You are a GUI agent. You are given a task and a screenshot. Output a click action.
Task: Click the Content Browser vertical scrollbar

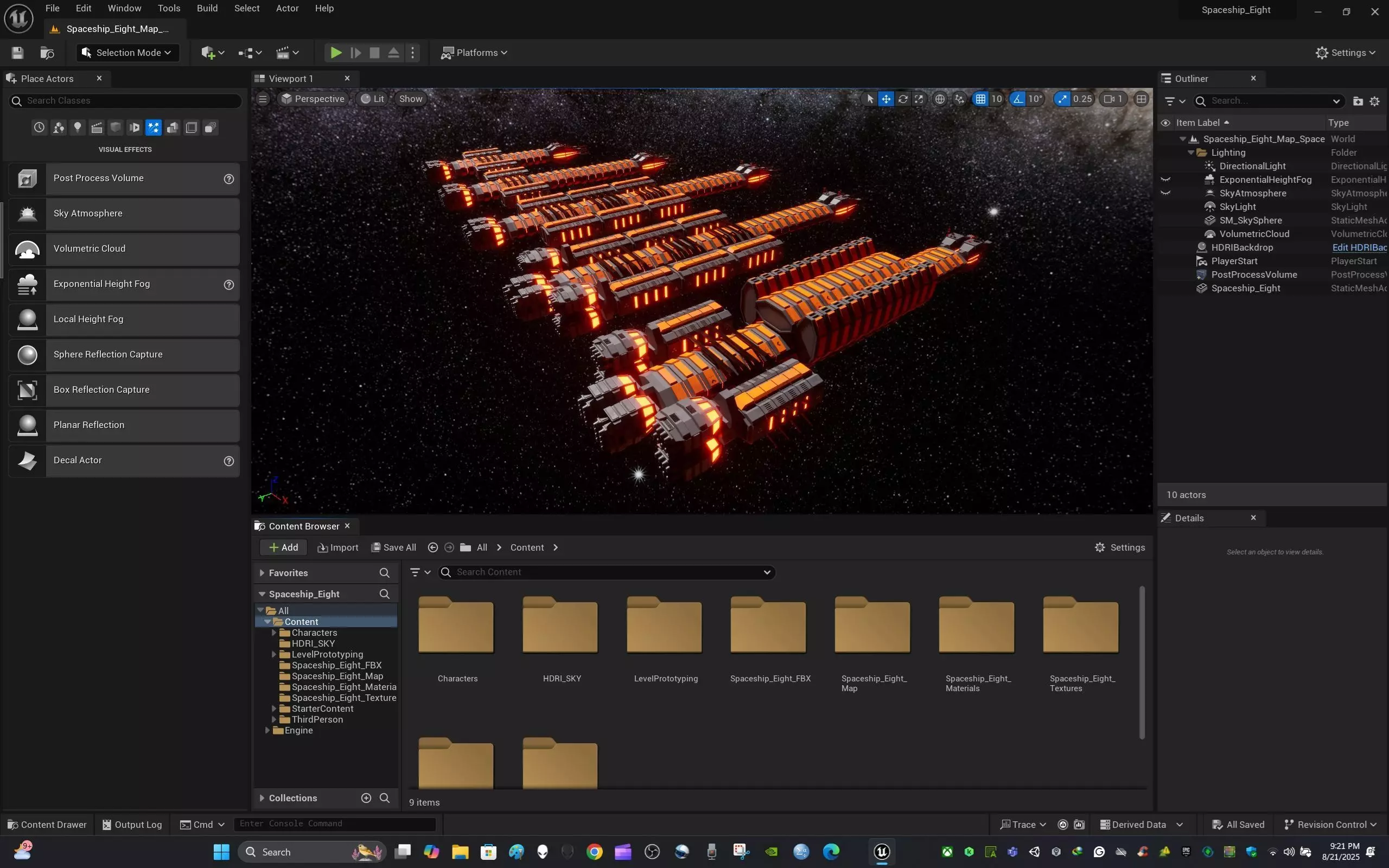tap(1142, 662)
